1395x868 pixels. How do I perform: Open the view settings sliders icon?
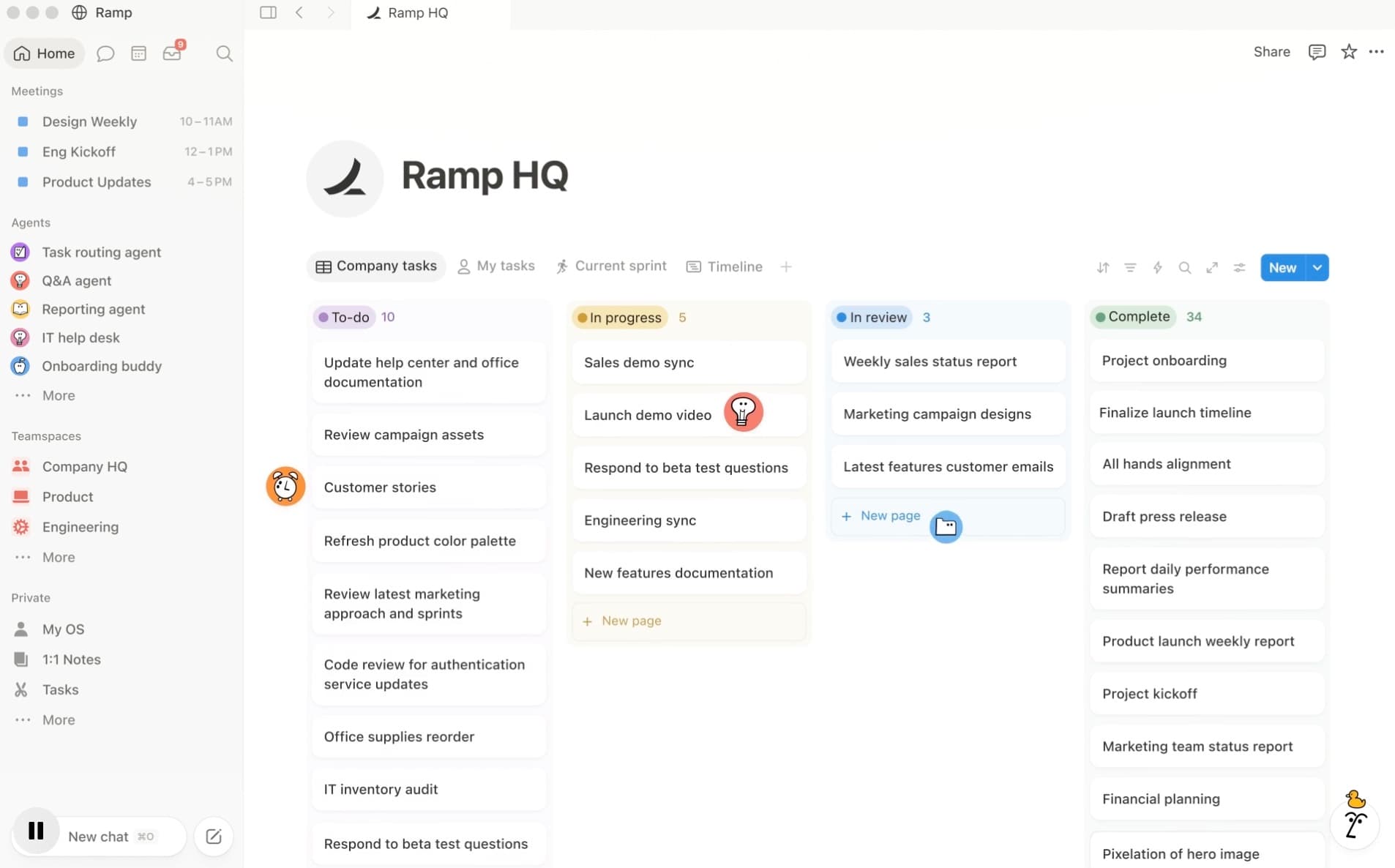pos(1239,267)
